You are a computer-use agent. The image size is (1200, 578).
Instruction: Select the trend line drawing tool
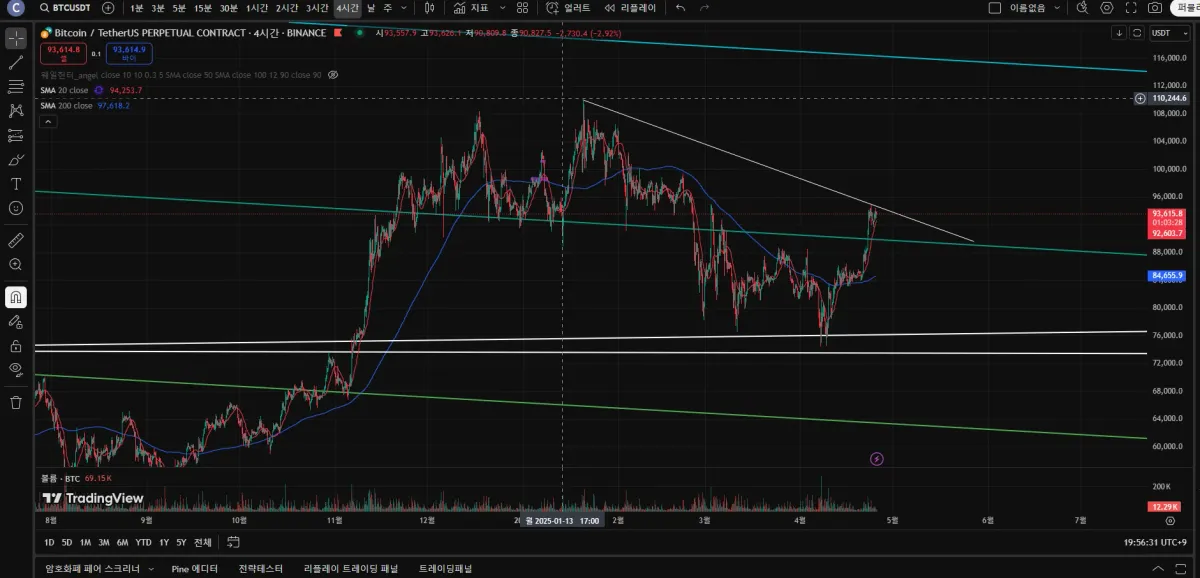tap(16, 63)
